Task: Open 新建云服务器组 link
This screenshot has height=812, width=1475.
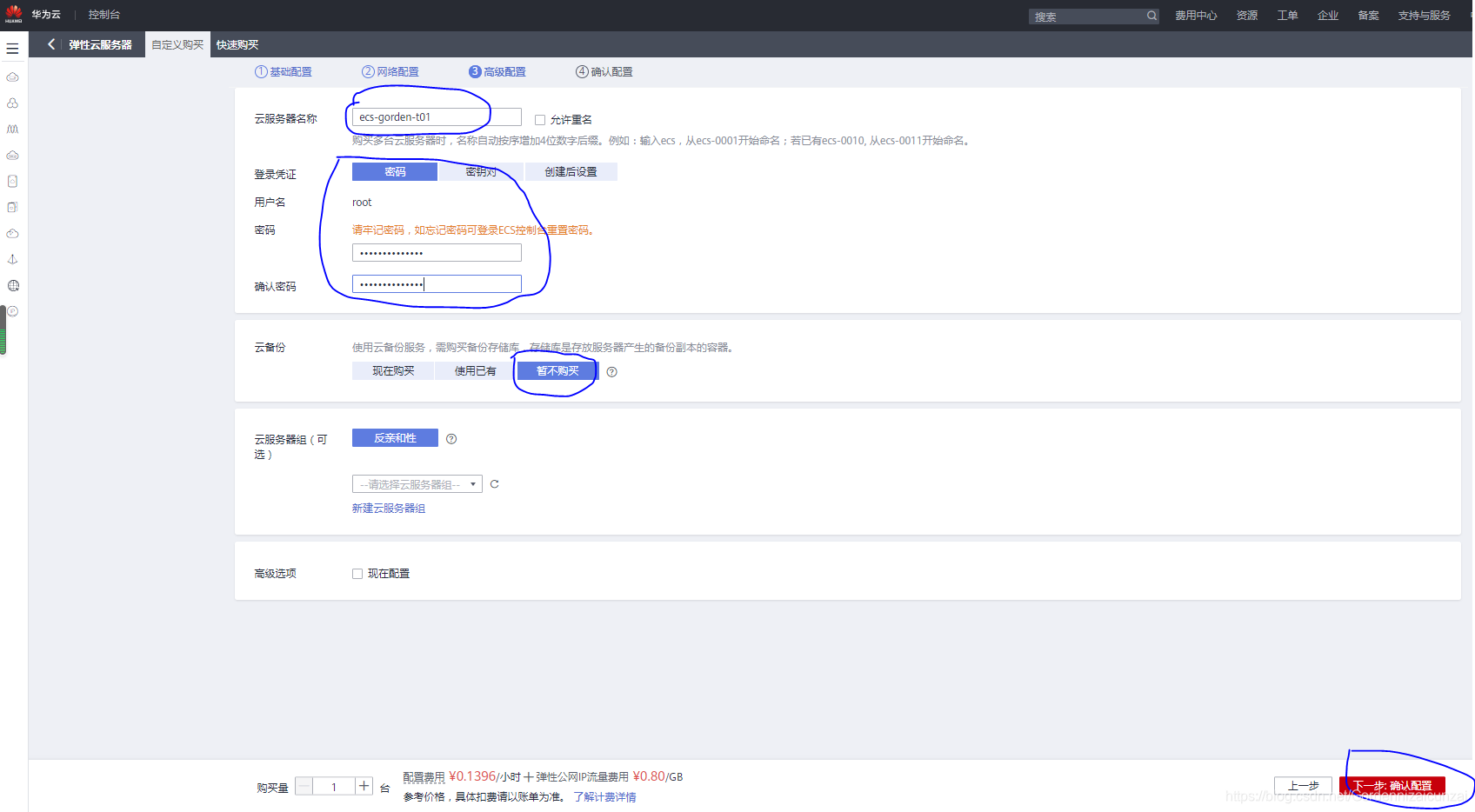Action: 389,509
